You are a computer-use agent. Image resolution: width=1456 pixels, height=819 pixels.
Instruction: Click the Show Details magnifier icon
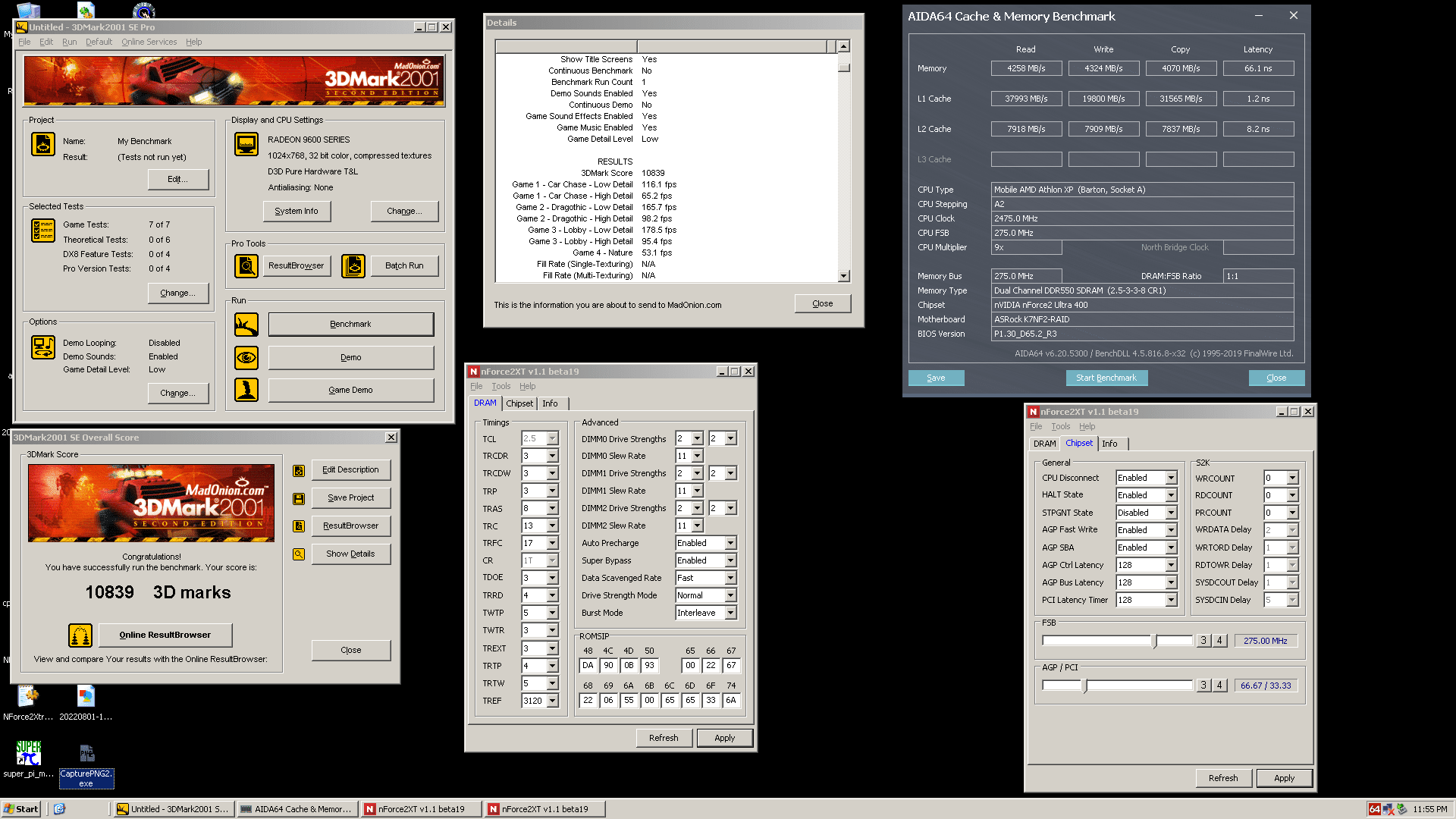pyautogui.click(x=299, y=554)
